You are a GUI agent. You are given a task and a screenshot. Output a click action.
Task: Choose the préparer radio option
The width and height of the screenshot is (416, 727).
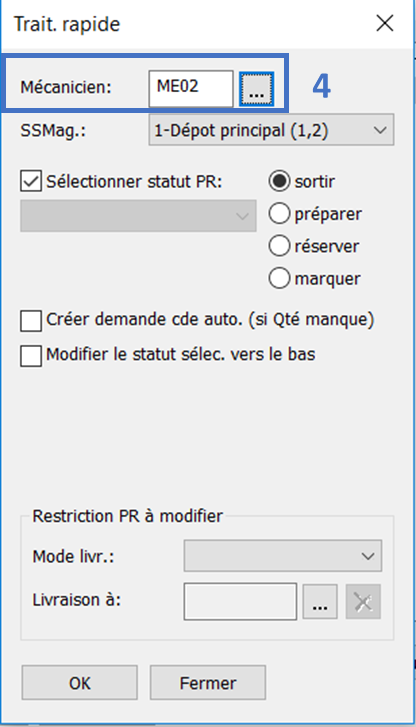coord(279,214)
